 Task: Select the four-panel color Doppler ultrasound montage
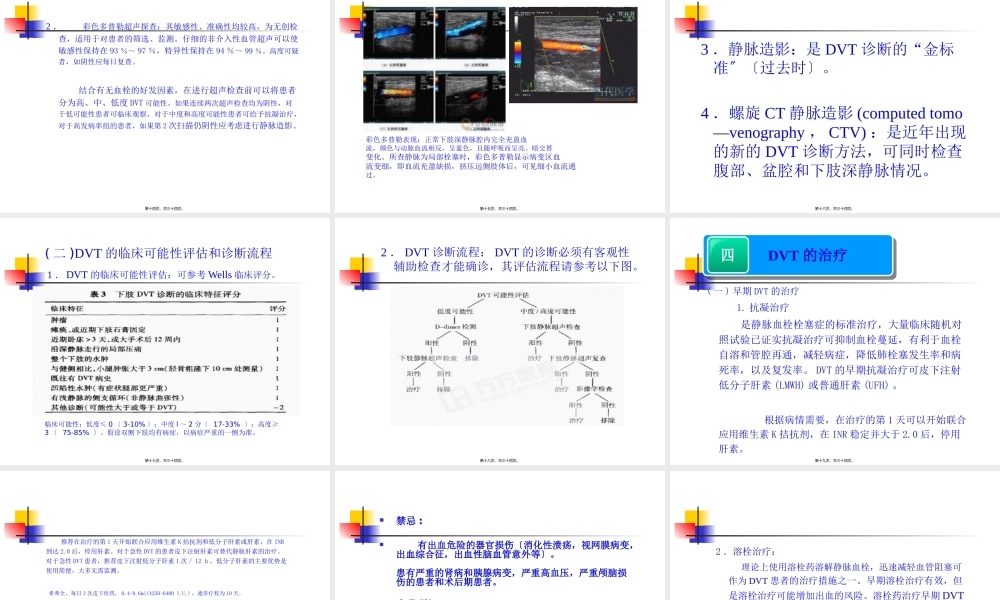coord(435,70)
